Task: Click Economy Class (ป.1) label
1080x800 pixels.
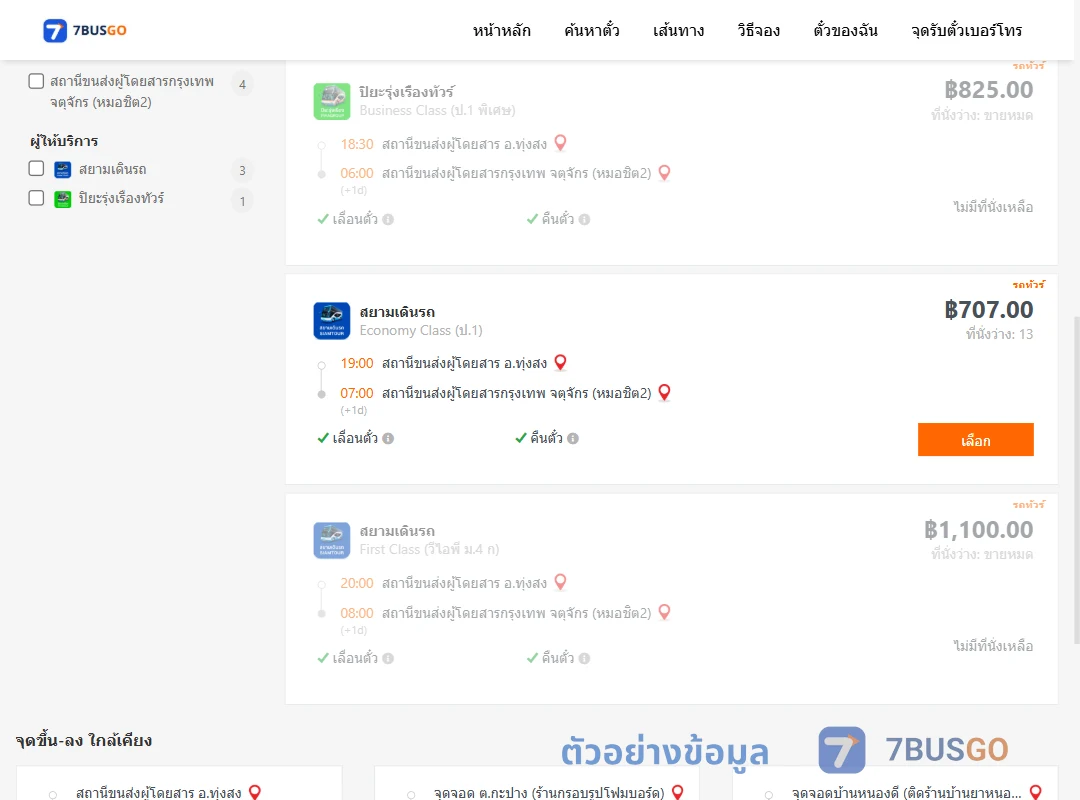Action: click(x=421, y=331)
